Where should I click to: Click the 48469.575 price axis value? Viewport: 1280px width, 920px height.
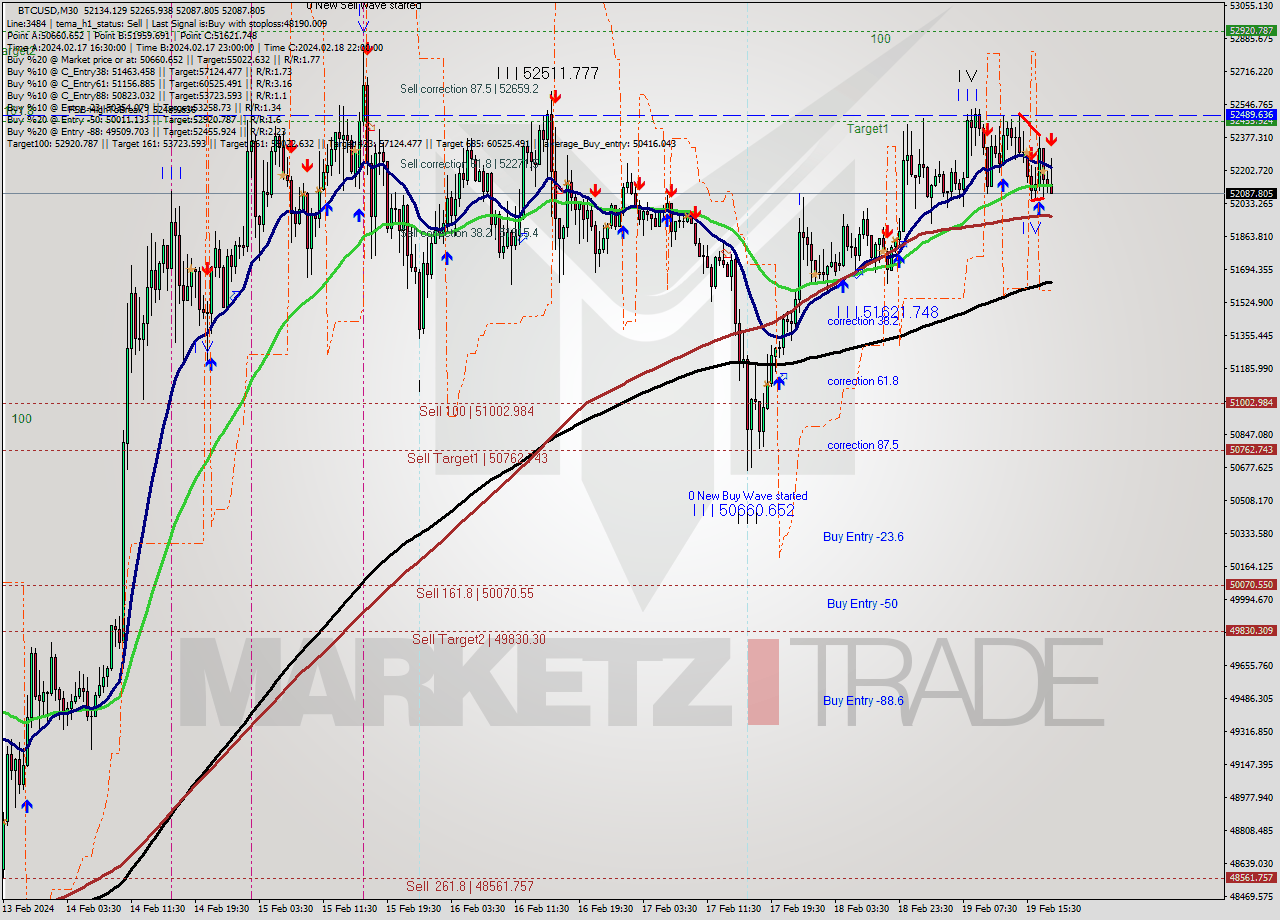pyautogui.click(x=1251, y=896)
